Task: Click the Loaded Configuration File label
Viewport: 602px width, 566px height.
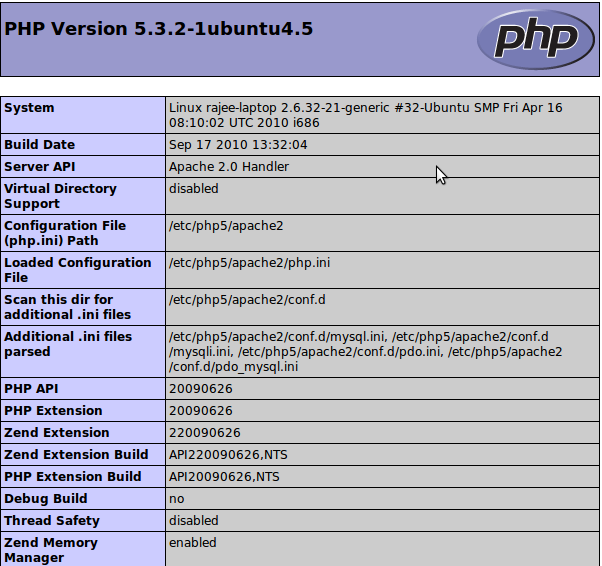Action: point(78,270)
